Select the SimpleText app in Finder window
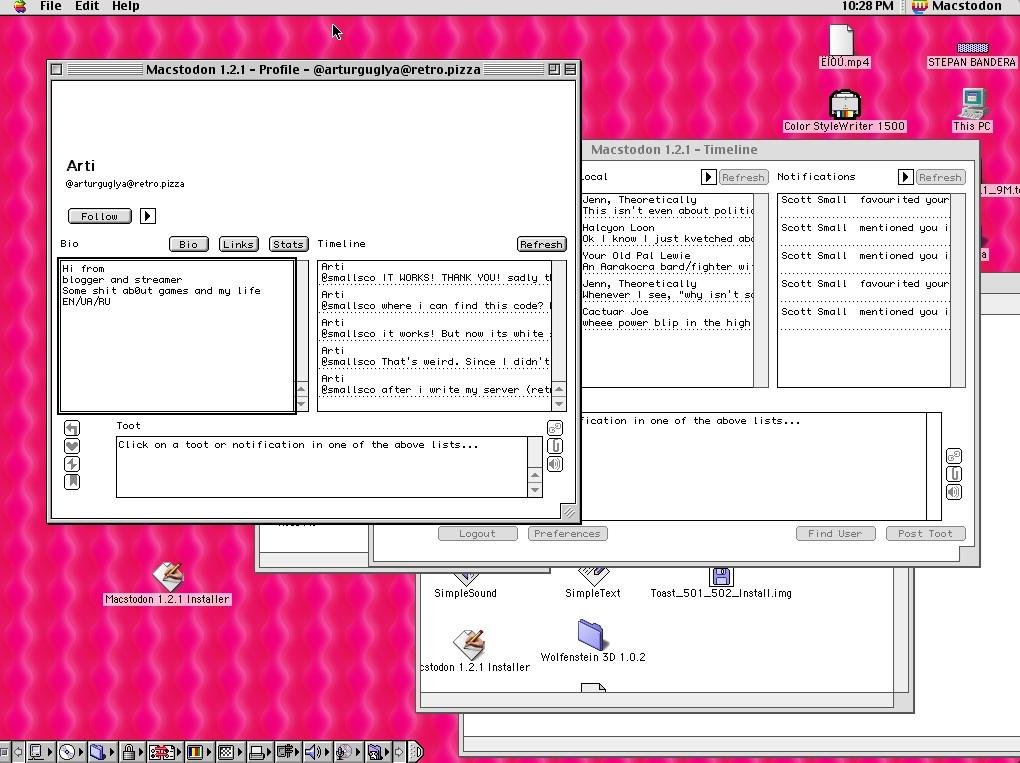Screen dimensions: 1020x763 (593, 584)
